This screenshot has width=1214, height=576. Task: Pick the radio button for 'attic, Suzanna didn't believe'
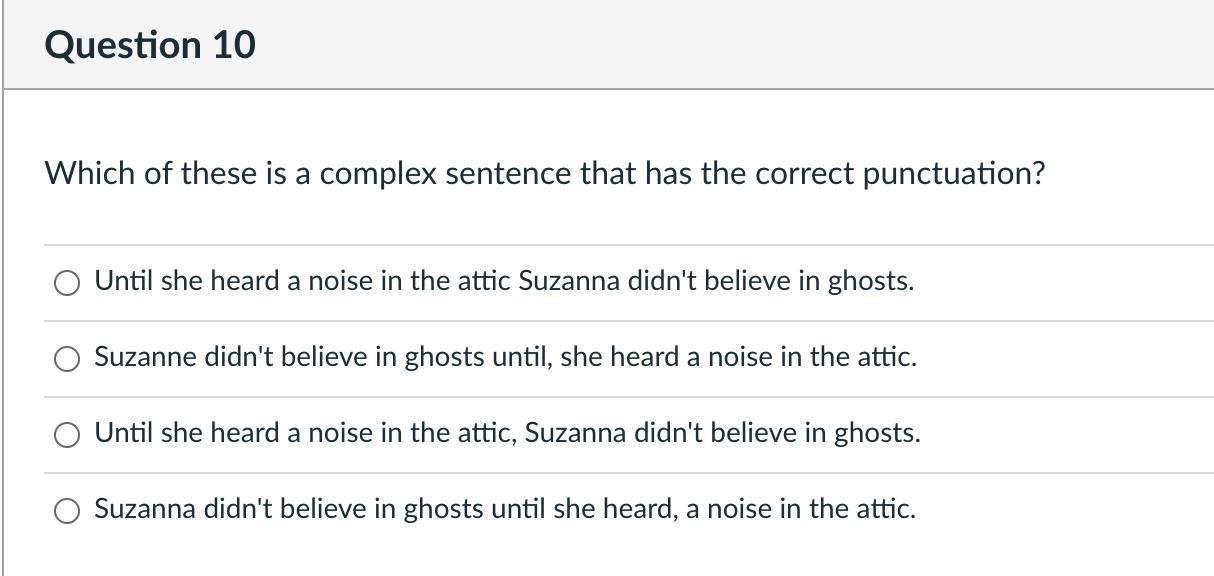pyautogui.click(x=67, y=435)
